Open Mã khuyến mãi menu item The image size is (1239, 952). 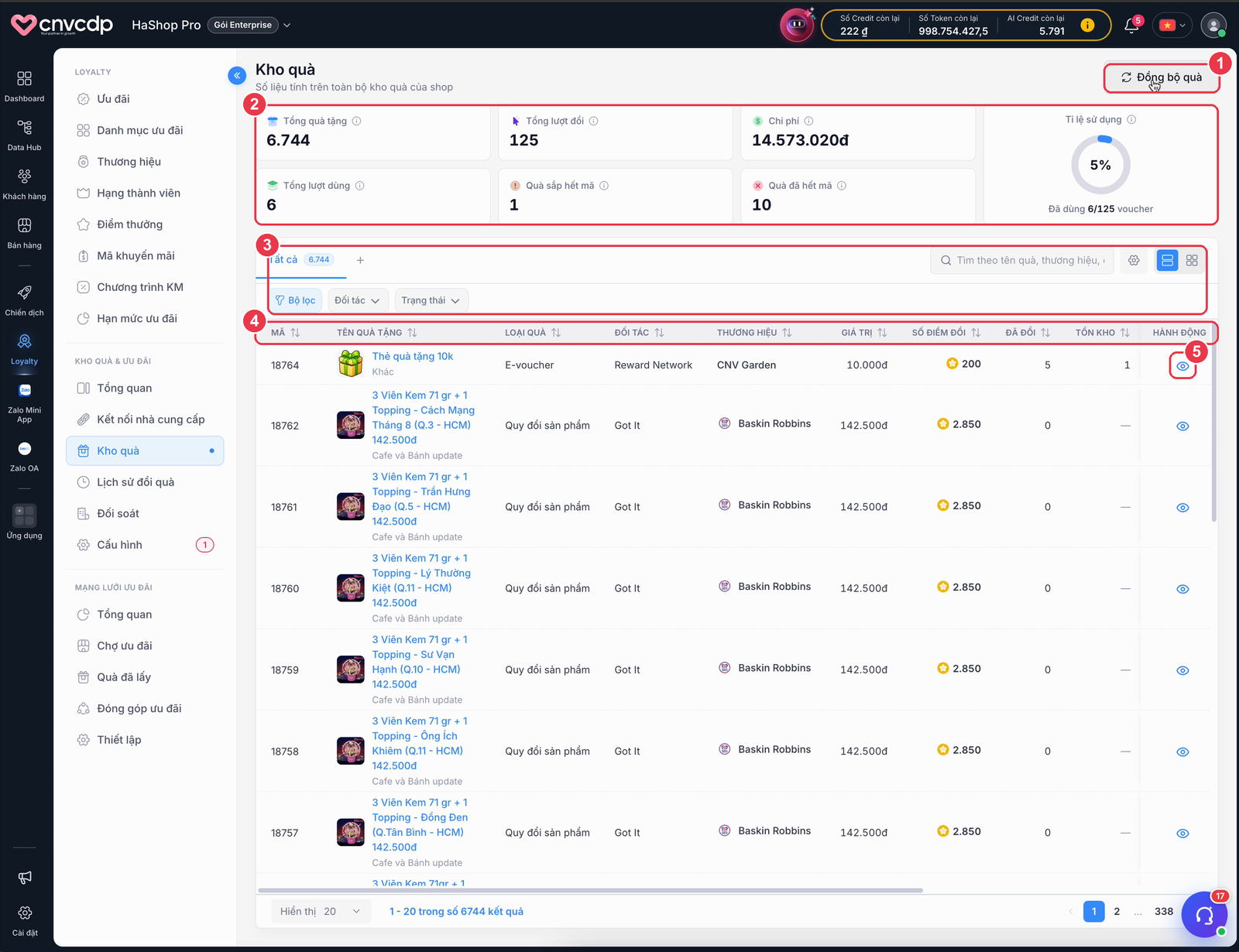(x=144, y=256)
